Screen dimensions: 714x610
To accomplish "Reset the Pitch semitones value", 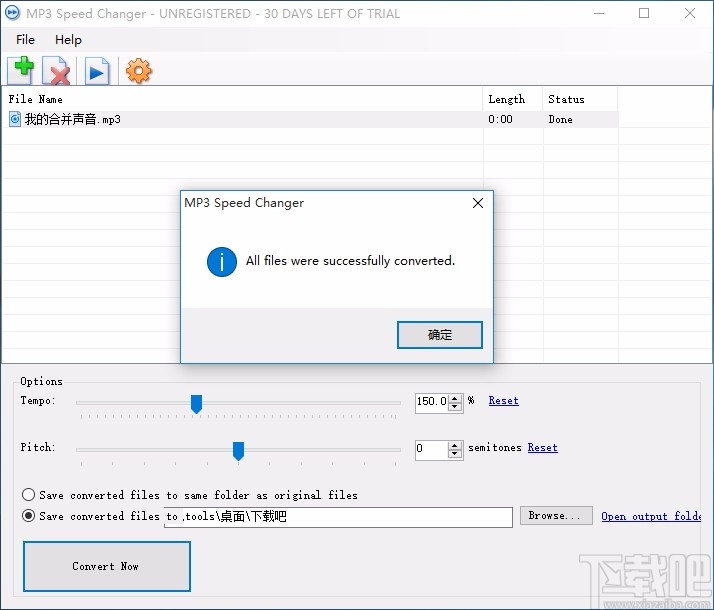I will 542,447.
